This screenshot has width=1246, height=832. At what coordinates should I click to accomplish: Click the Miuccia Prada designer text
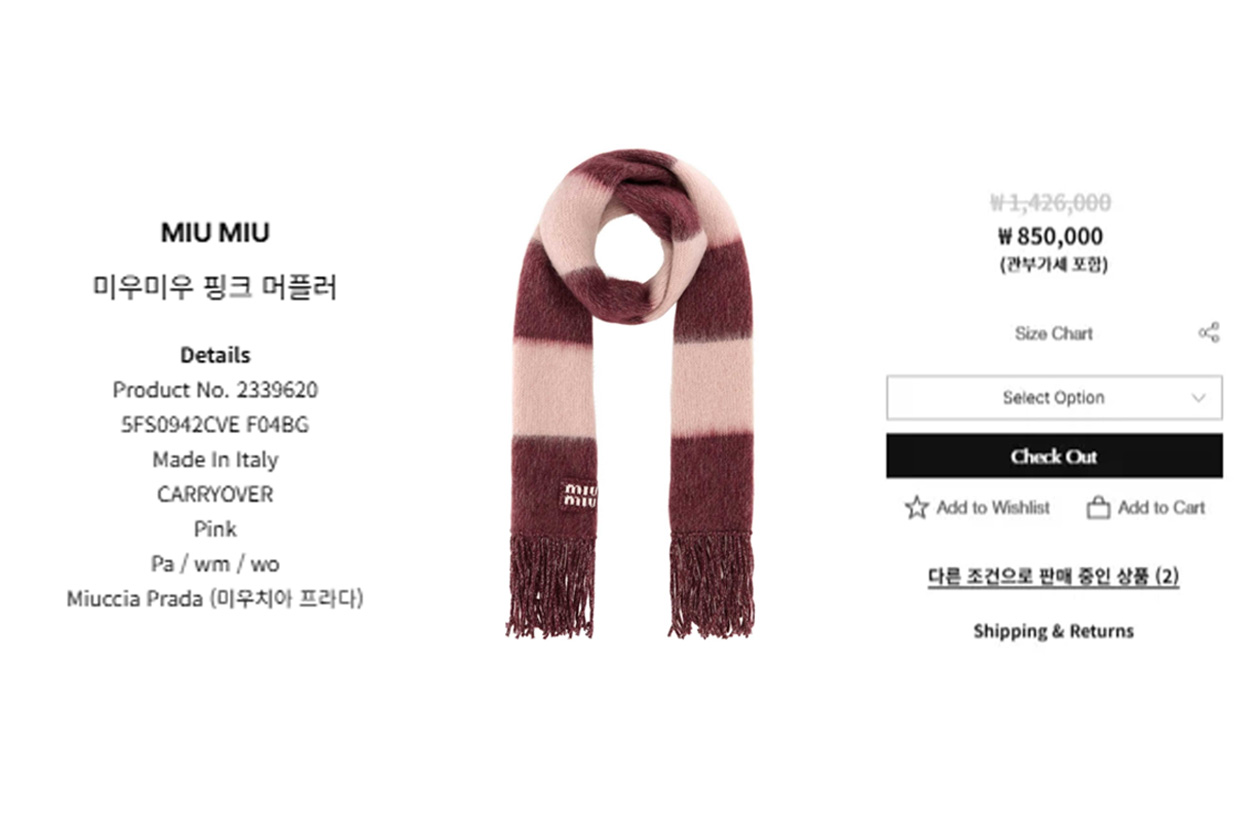point(215,599)
